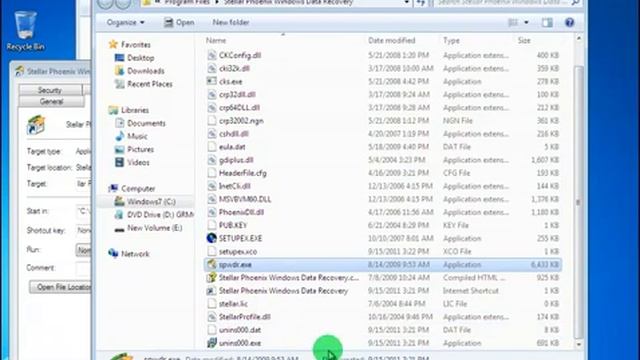The image size is (640, 360).
Task: Sort by Date modified column header
Action: 391,40
